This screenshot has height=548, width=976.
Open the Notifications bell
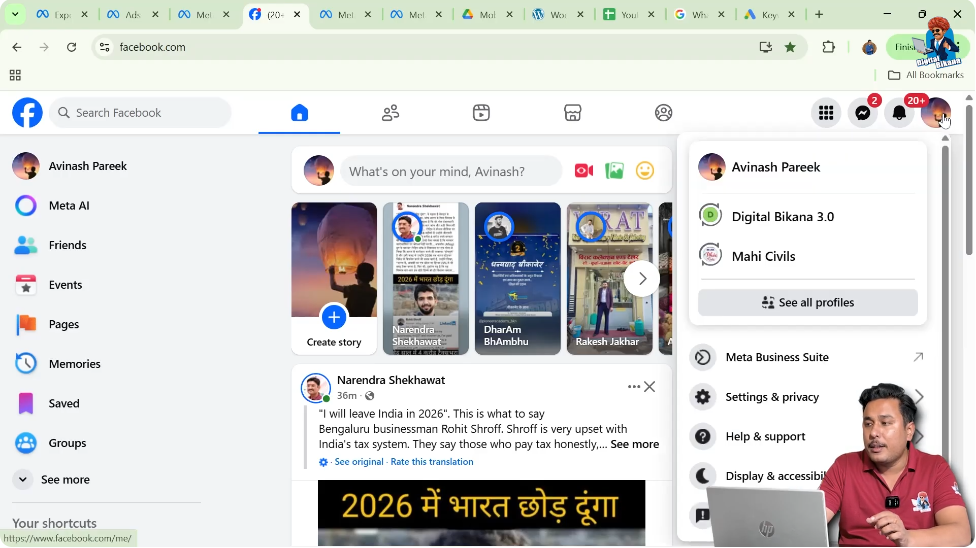tap(899, 113)
